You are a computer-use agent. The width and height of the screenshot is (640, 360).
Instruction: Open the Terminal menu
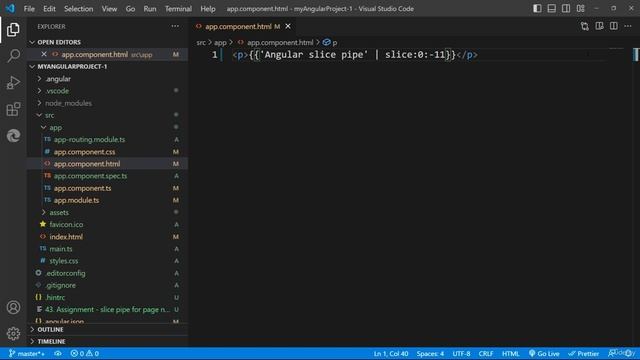178,9
